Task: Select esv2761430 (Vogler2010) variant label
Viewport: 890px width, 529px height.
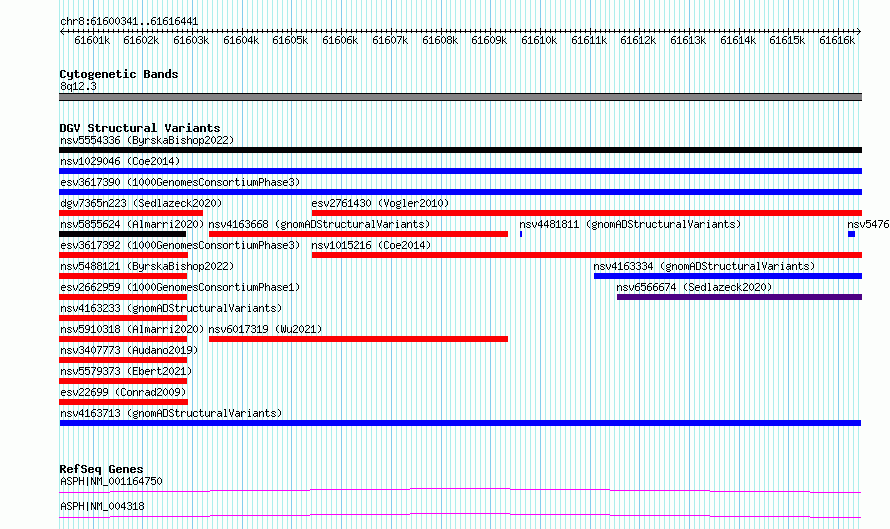Action: 380,203
